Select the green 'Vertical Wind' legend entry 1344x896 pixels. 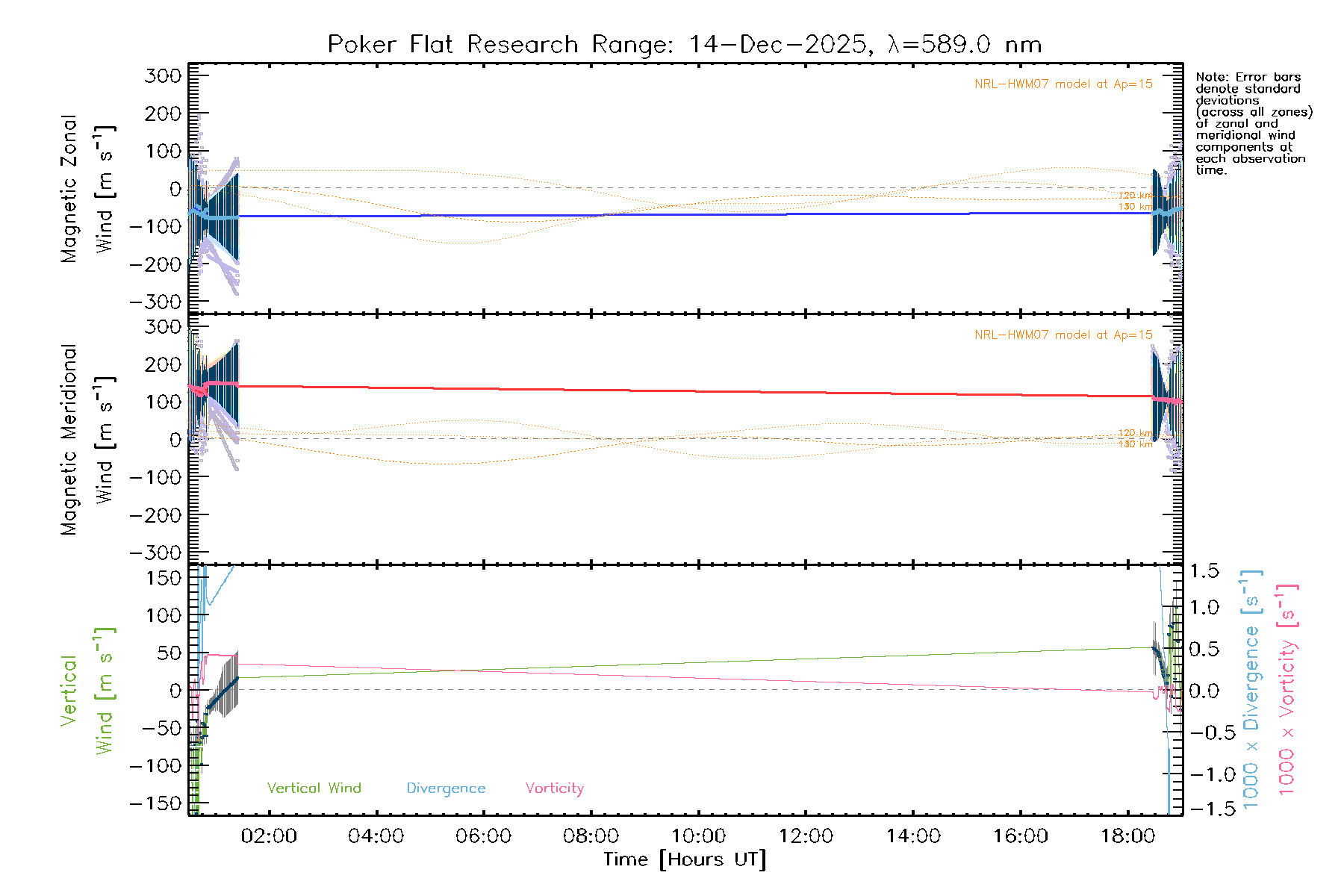point(314,788)
